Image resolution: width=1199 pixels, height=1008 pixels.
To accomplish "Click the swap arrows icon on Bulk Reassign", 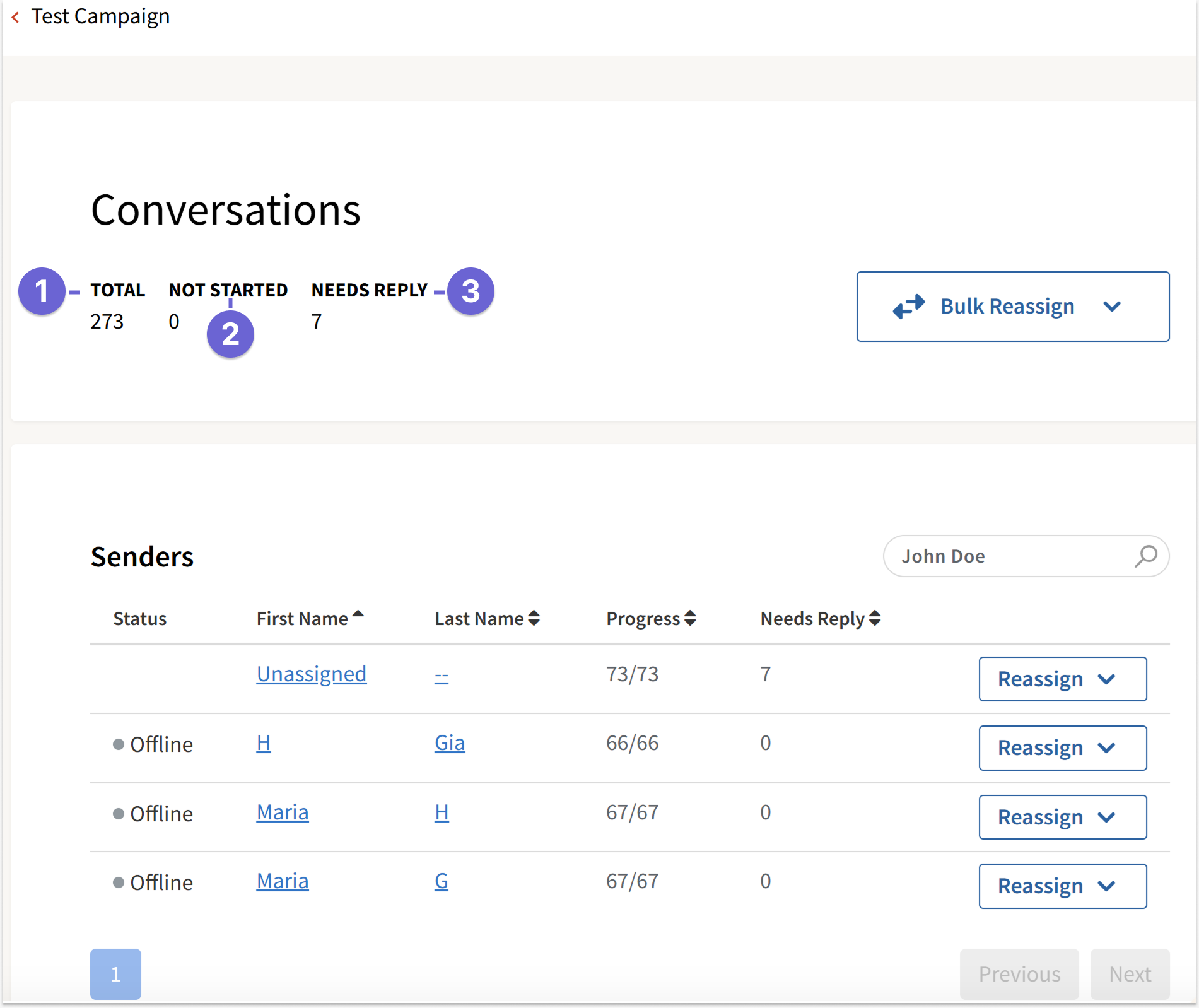I will pyautogui.click(x=908, y=307).
